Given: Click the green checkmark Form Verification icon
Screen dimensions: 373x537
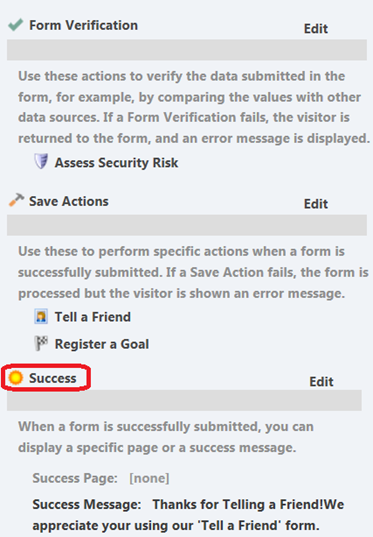Looking at the screenshot, I should point(15,25).
